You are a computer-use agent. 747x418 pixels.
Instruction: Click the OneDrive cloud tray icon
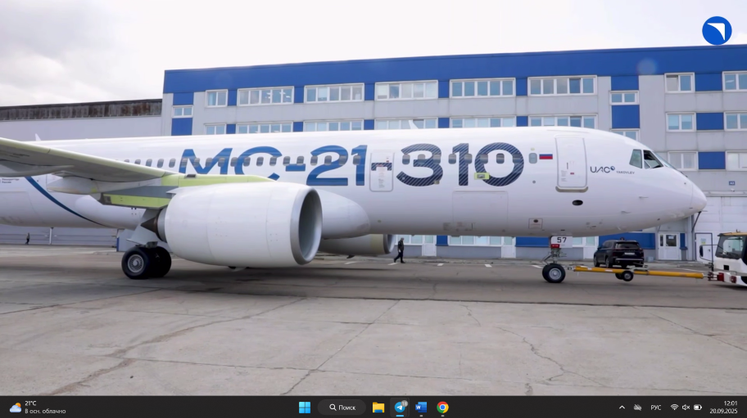638,407
